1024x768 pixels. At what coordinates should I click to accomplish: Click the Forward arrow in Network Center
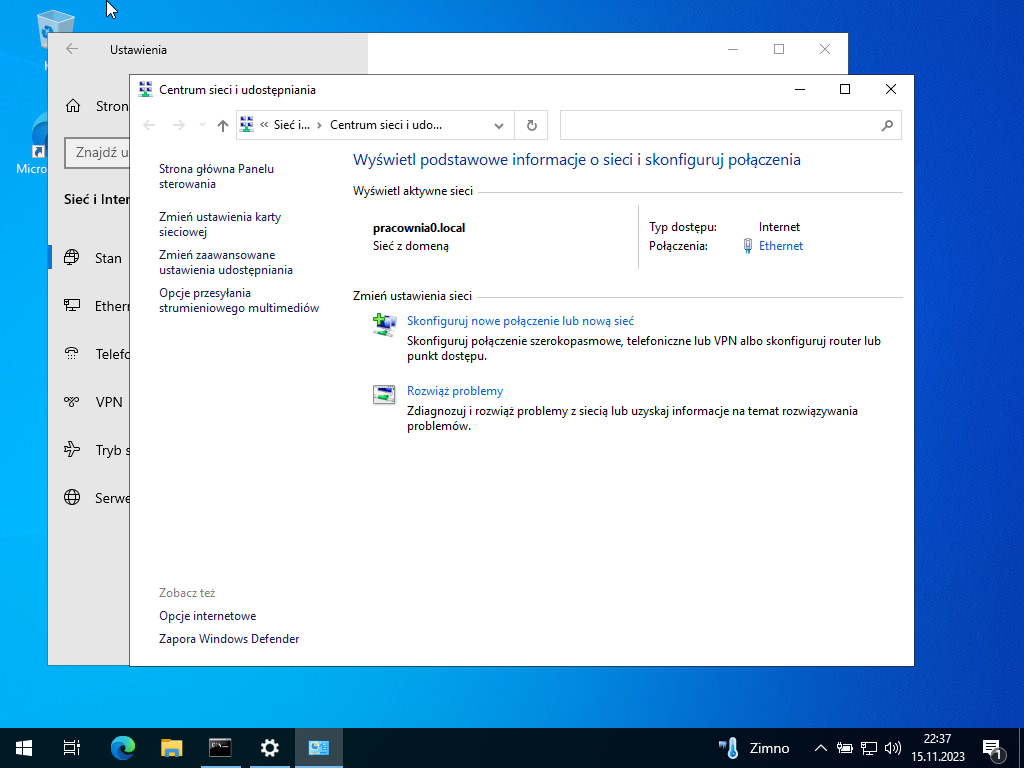coord(178,125)
